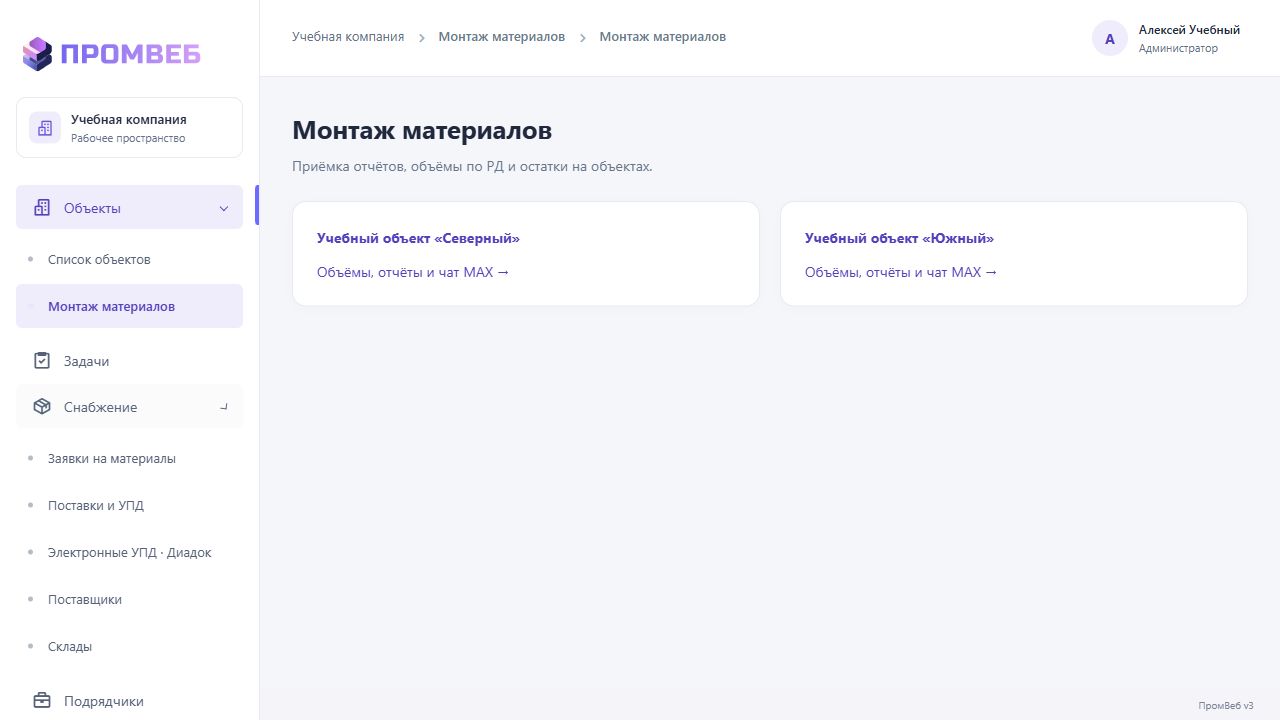Open the Учебный объект «Южный» card title

(899, 239)
